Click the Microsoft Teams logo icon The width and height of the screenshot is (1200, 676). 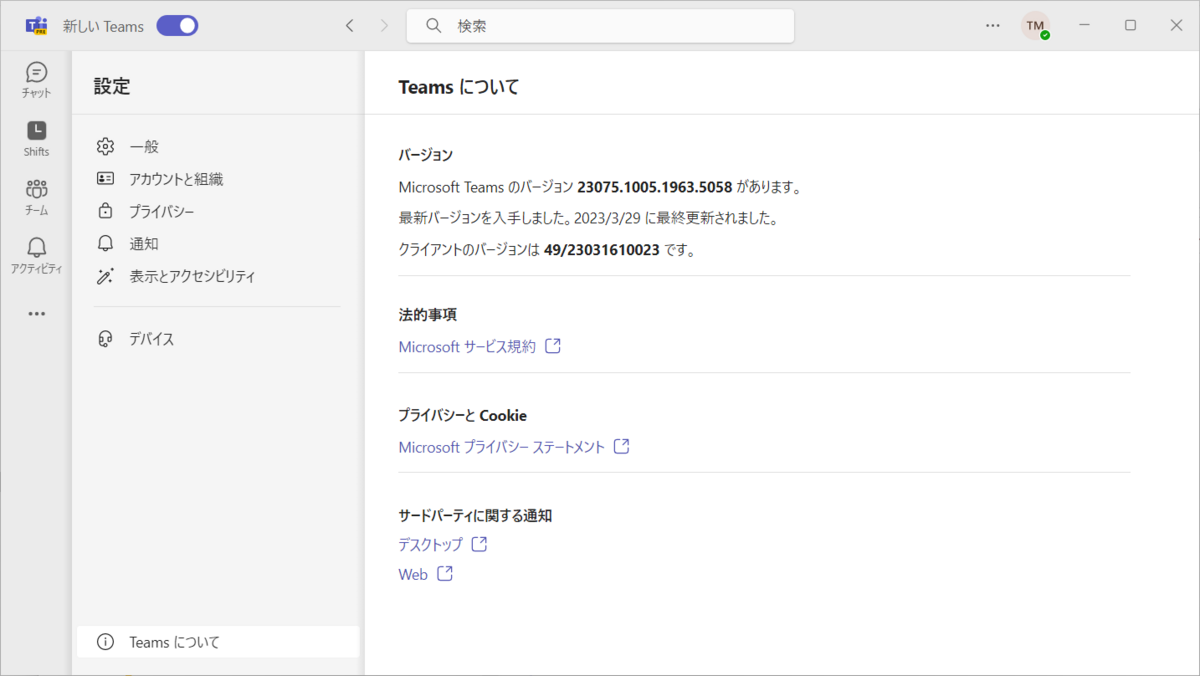pos(37,26)
